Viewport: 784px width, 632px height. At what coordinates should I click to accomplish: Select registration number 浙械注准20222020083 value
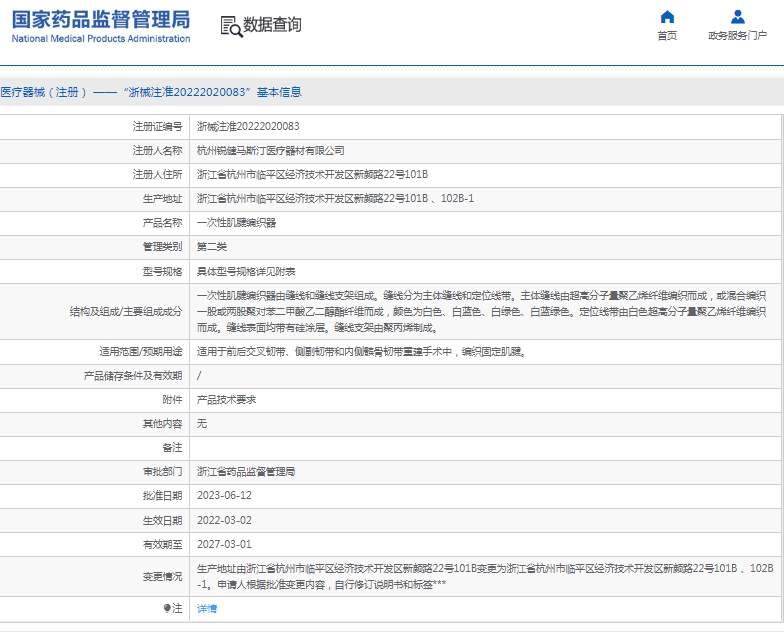point(248,126)
